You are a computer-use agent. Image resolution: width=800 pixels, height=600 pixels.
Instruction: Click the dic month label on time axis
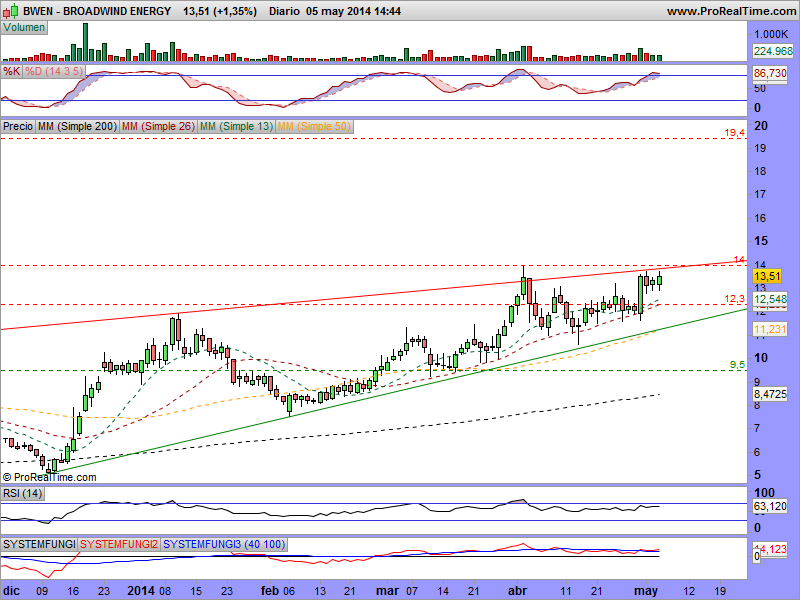tap(11, 591)
